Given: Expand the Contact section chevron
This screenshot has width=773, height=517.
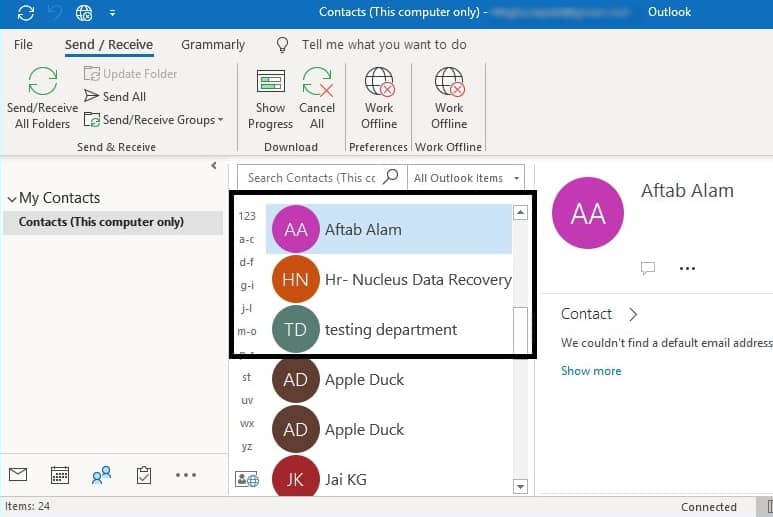Looking at the screenshot, I should tap(633, 314).
